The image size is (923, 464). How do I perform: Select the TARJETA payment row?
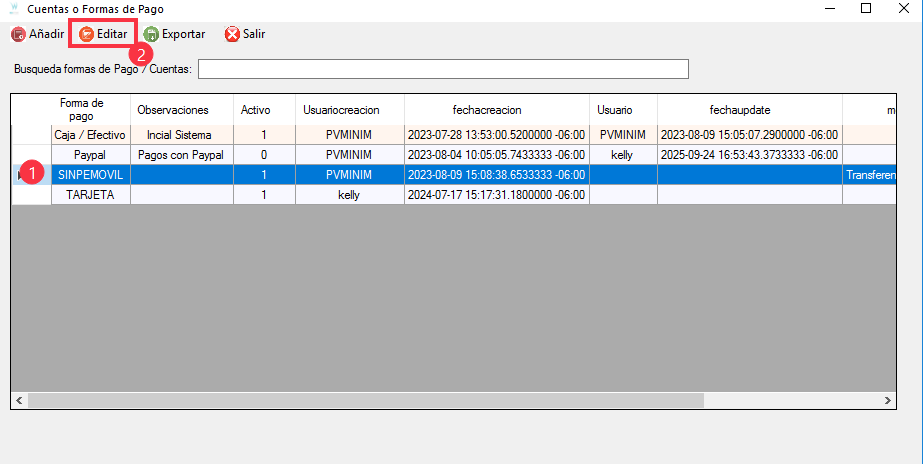tap(90, 195)
